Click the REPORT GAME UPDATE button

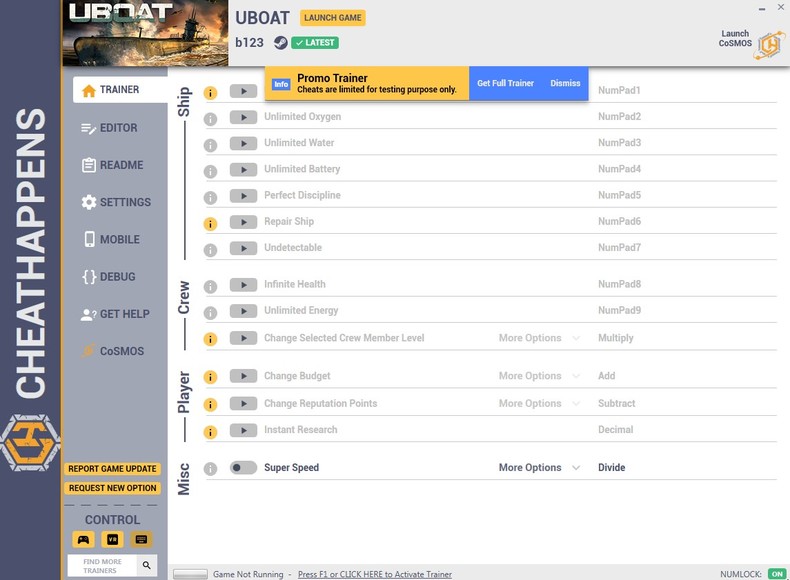pyautogui.click(x=112, y=469)
